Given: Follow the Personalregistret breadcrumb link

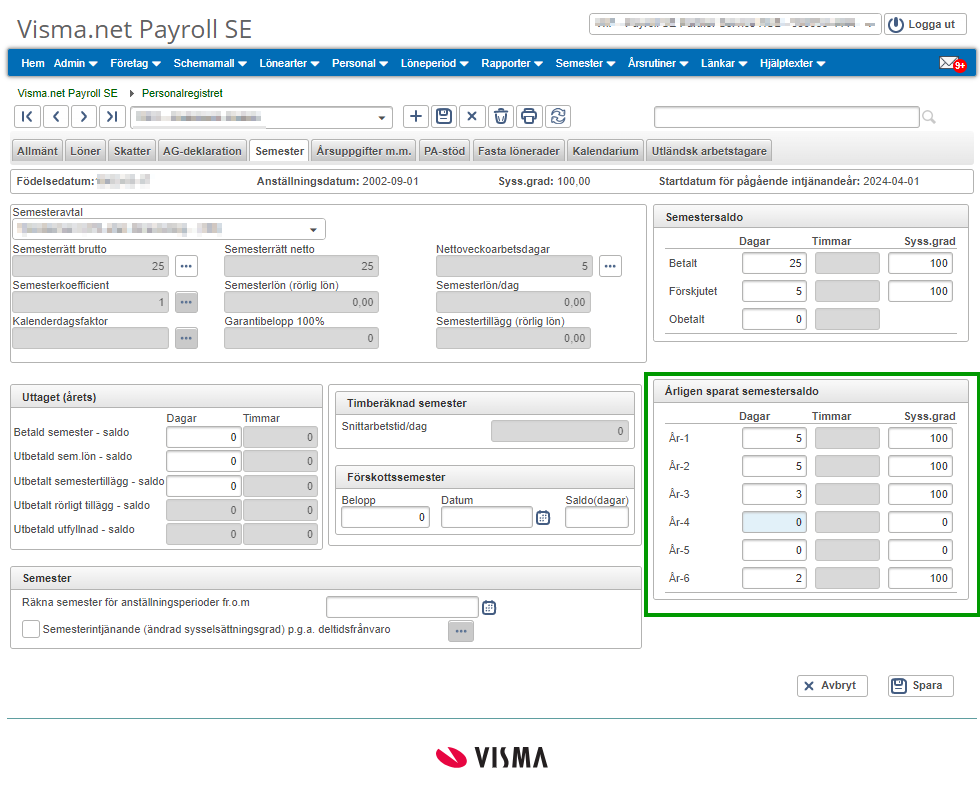Looking at the screenshot, I should (x=182, y=93).
